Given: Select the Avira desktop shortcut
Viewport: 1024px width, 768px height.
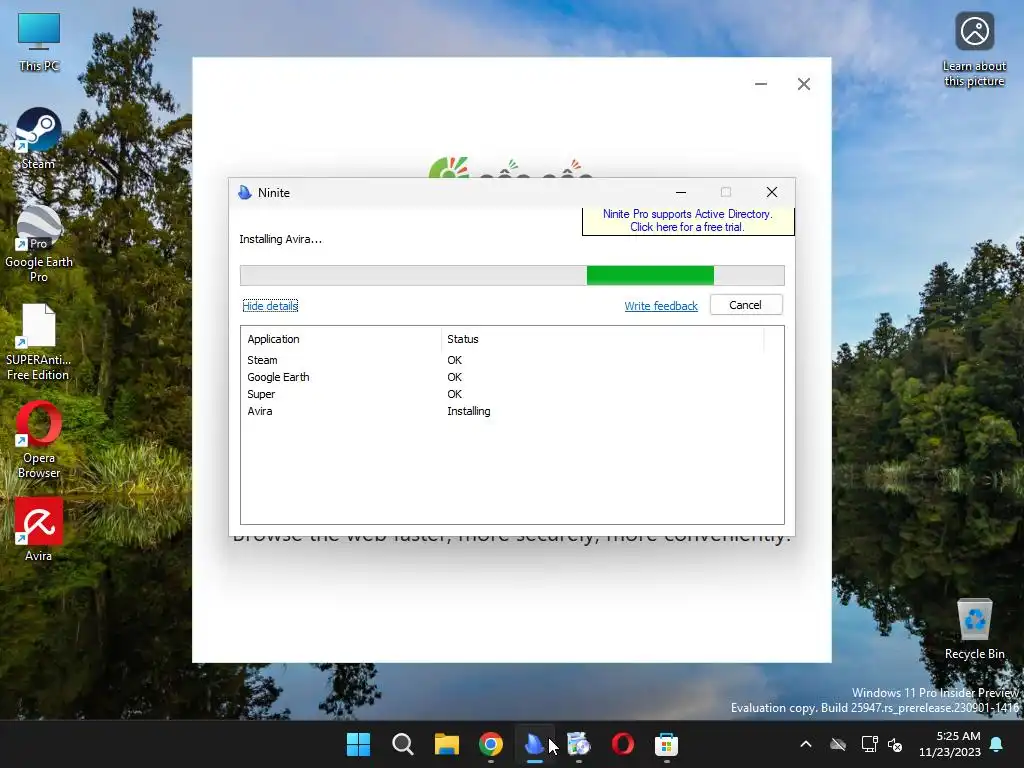Looking at the screenshot, I should tap(39, 530).
